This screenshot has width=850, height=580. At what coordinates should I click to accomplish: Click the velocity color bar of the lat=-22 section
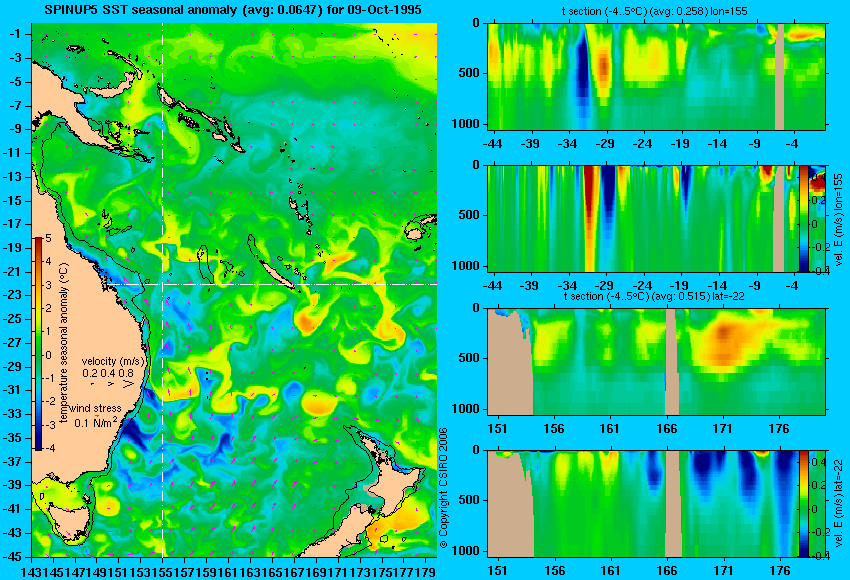803,504
